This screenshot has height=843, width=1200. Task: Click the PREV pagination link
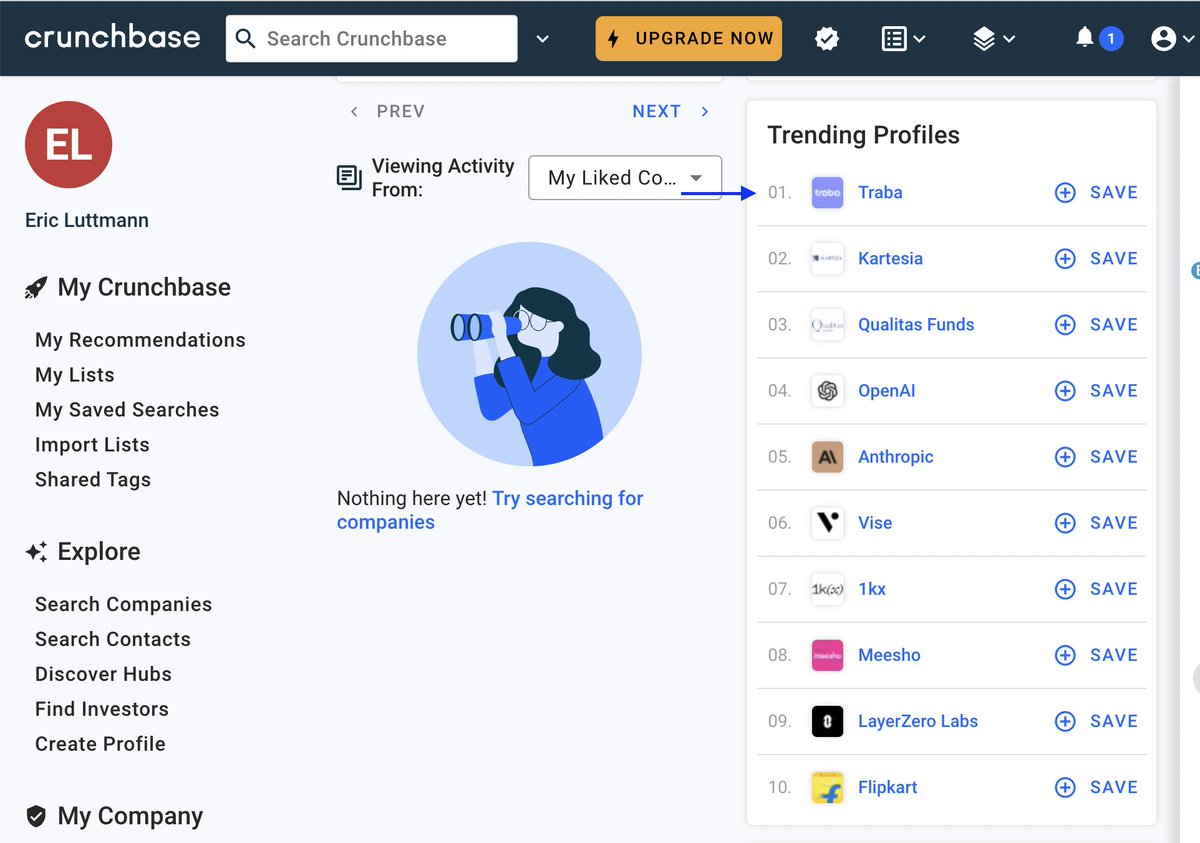(388, 111)
